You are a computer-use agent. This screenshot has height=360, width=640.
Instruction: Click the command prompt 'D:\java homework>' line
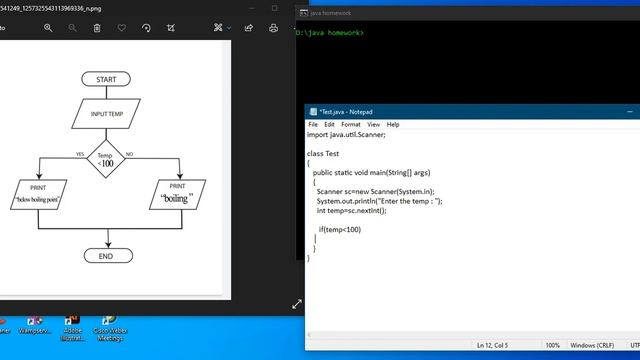(329, 33)
